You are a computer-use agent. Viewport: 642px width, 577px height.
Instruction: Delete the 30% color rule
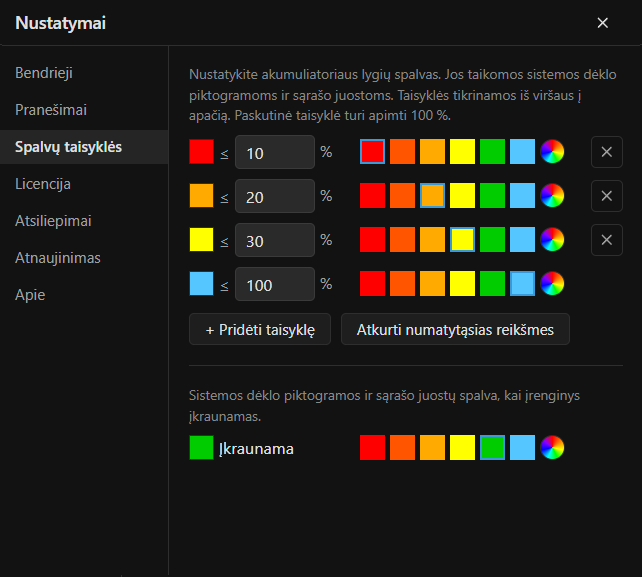pyautogui.click(x=606, y=240)
